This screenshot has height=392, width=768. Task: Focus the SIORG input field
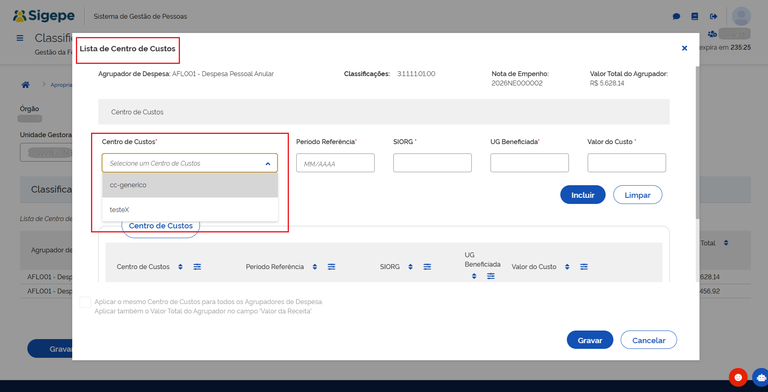tap(432, 163)
